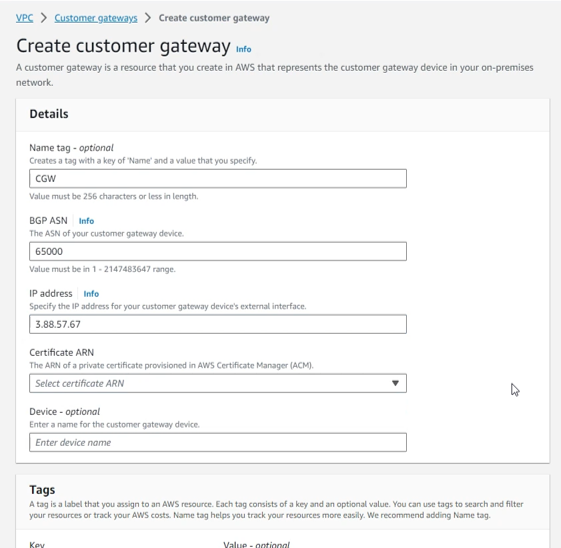Open Info link next to IP address
This screenshot has width=561, height=548.
tap(91, 294)
